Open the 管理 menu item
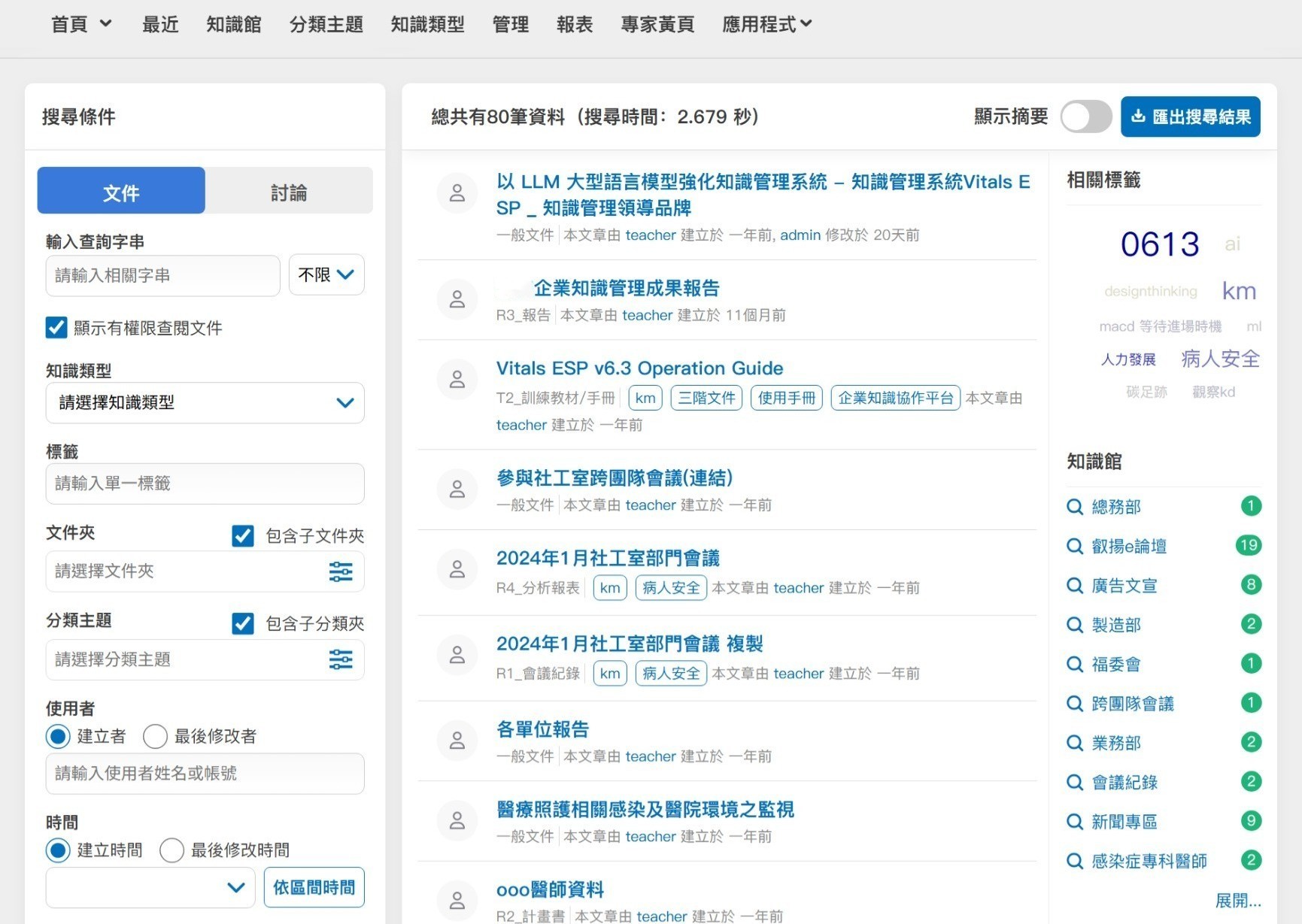The height and width of the screenshot is (924, 1302). point(511,24)
